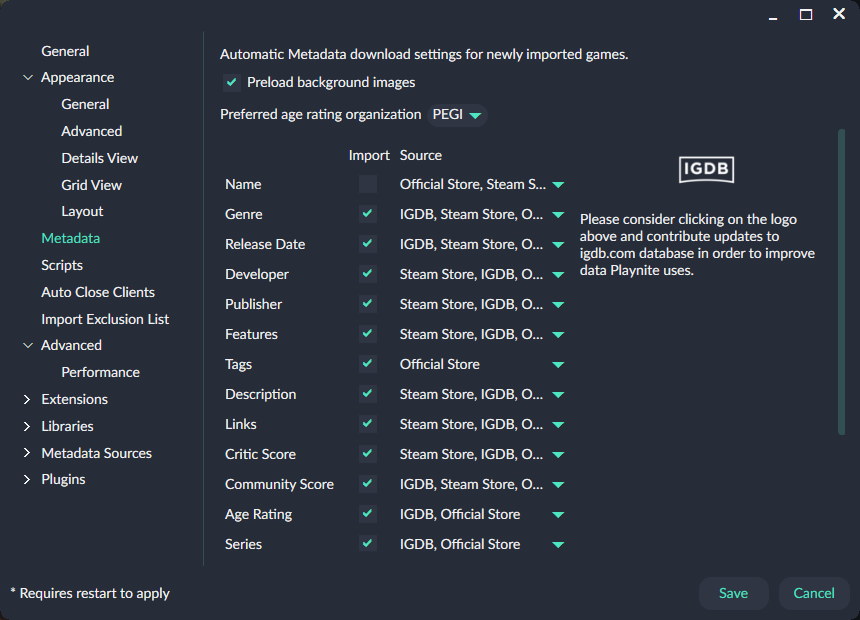Select the Plugins tree item
This screenshot has height=620, width=860.
click(63, 479)
